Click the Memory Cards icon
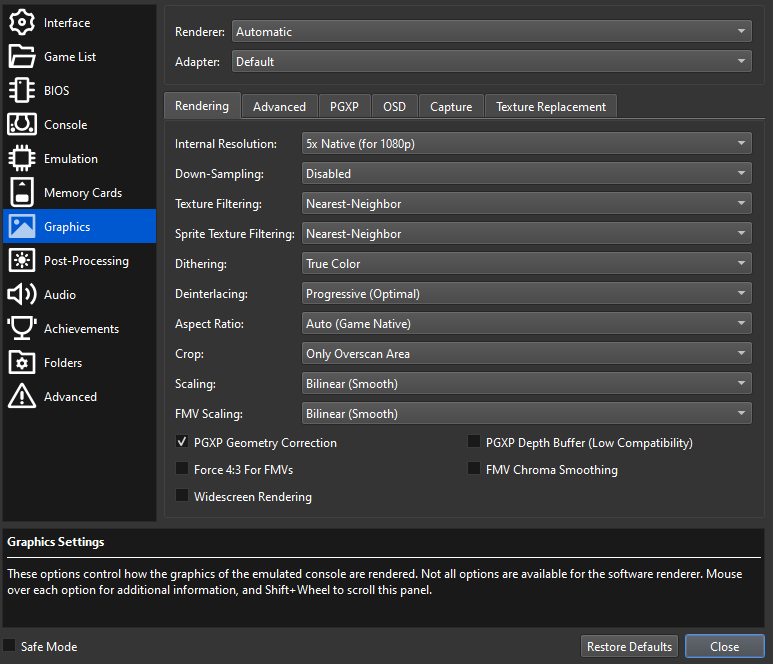This screenshot has width=773, height=664. point(22,193)
